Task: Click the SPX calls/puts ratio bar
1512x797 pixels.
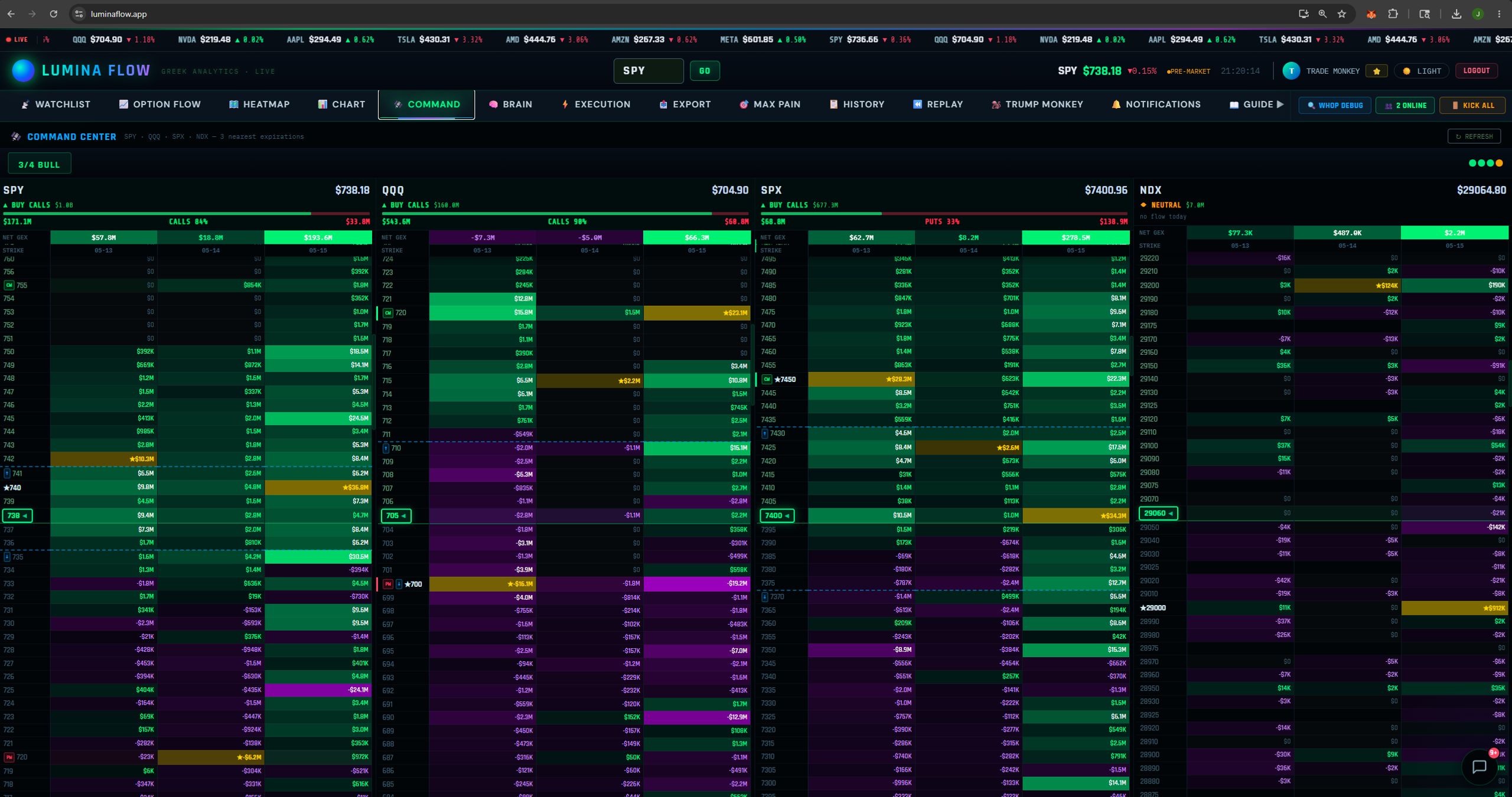Action: tap(944, 213)
